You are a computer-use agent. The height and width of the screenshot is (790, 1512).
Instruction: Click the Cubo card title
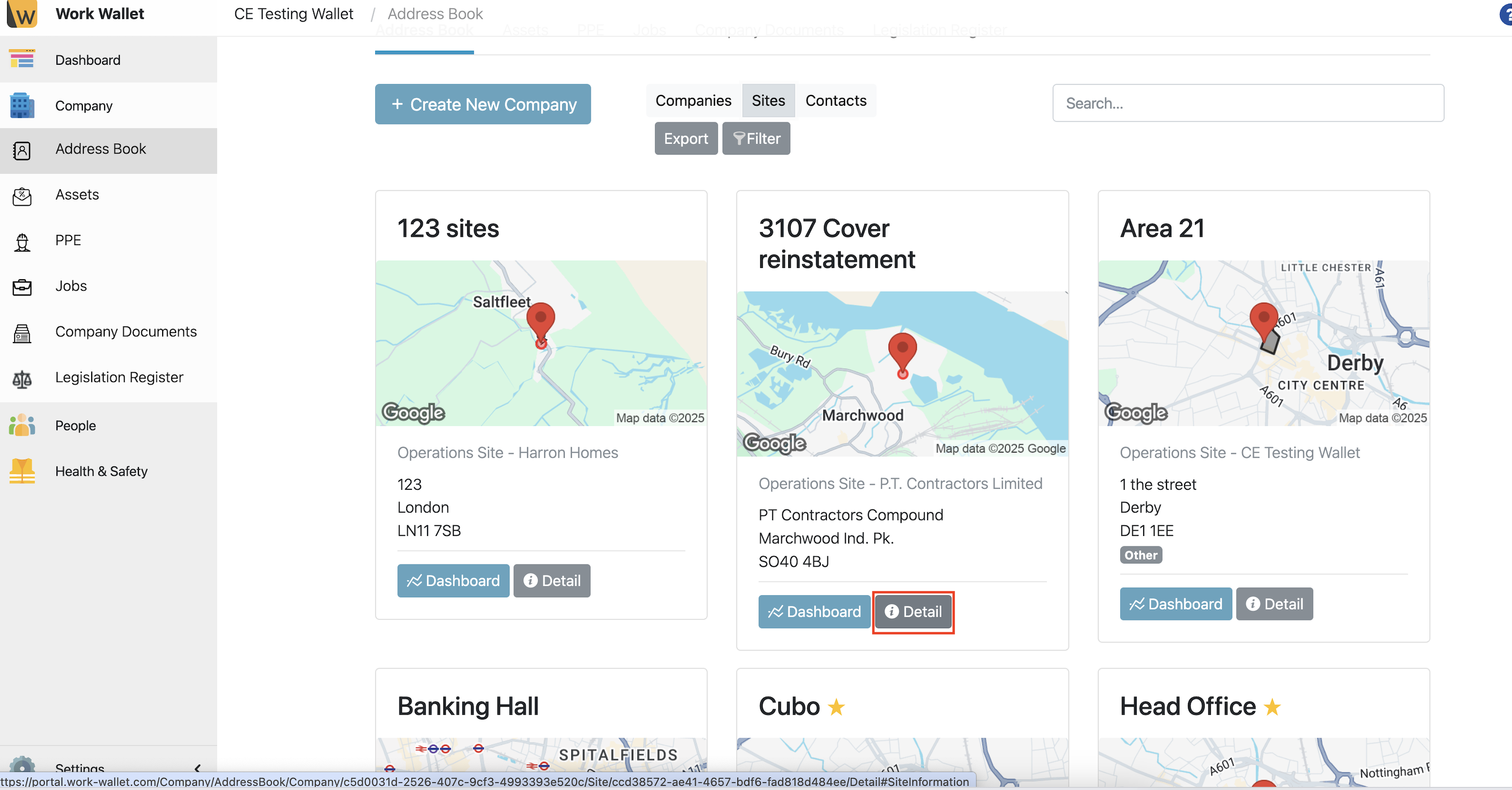click(x=789, y=707)
